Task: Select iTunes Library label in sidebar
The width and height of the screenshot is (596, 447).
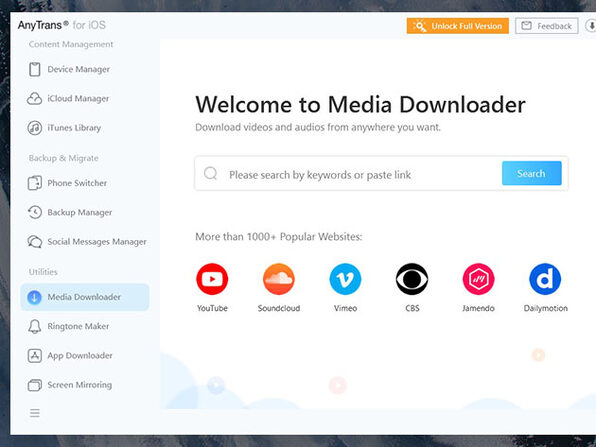Action: 74,128
